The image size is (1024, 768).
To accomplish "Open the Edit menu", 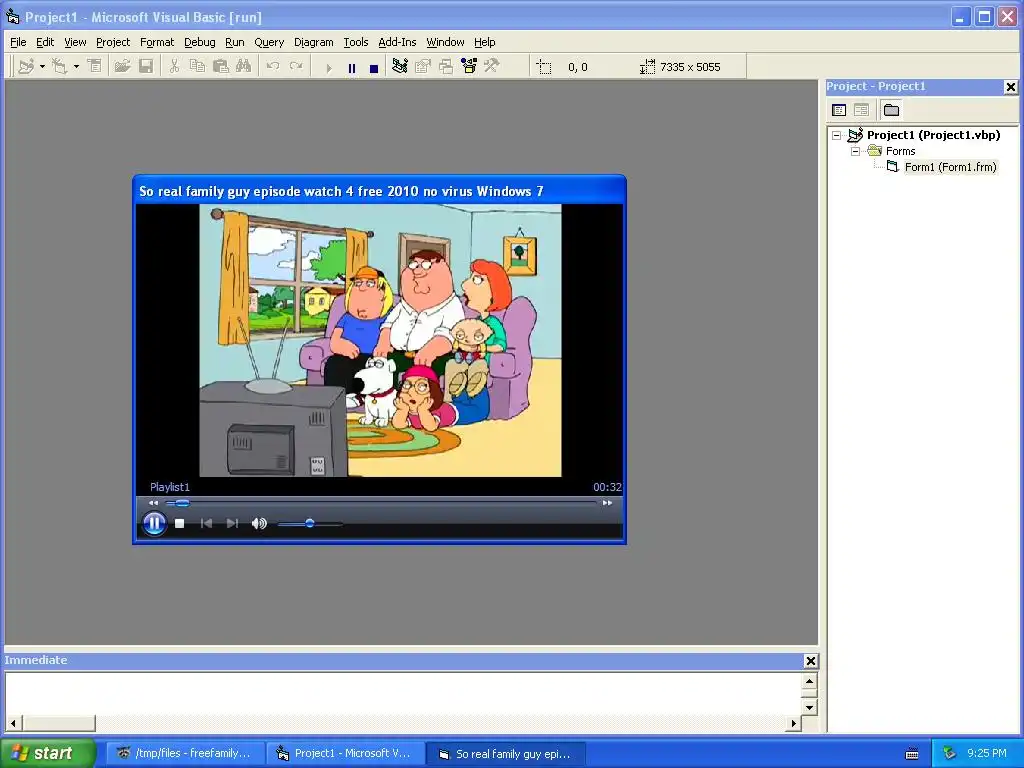I will pos(45,42).
